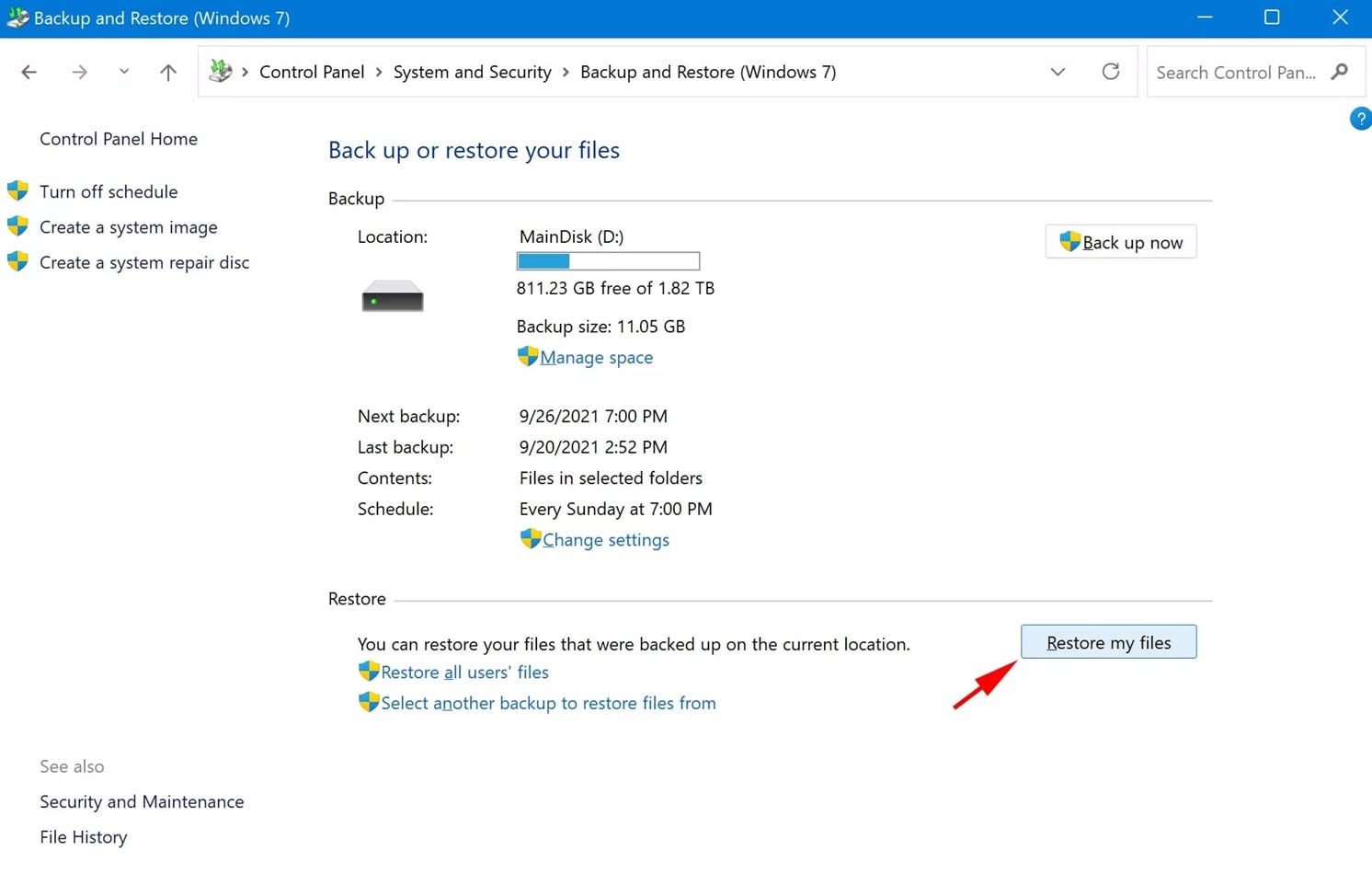Open the System and Security breadcrumb chevron
Screen dimensions: 1372x874
pos(565,72)
